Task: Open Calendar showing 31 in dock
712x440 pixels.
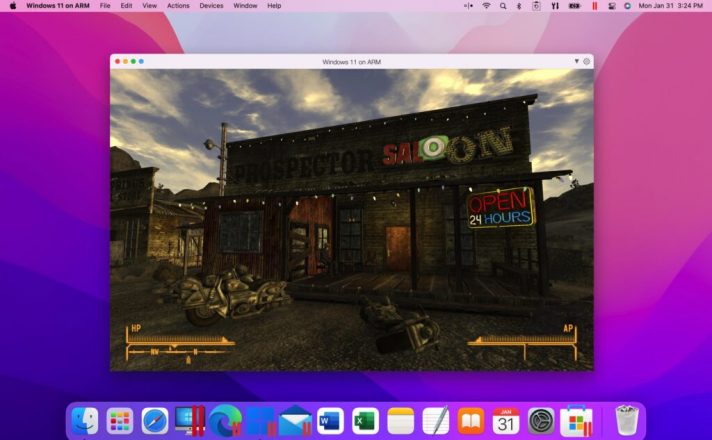Action: tap(506, 420)
